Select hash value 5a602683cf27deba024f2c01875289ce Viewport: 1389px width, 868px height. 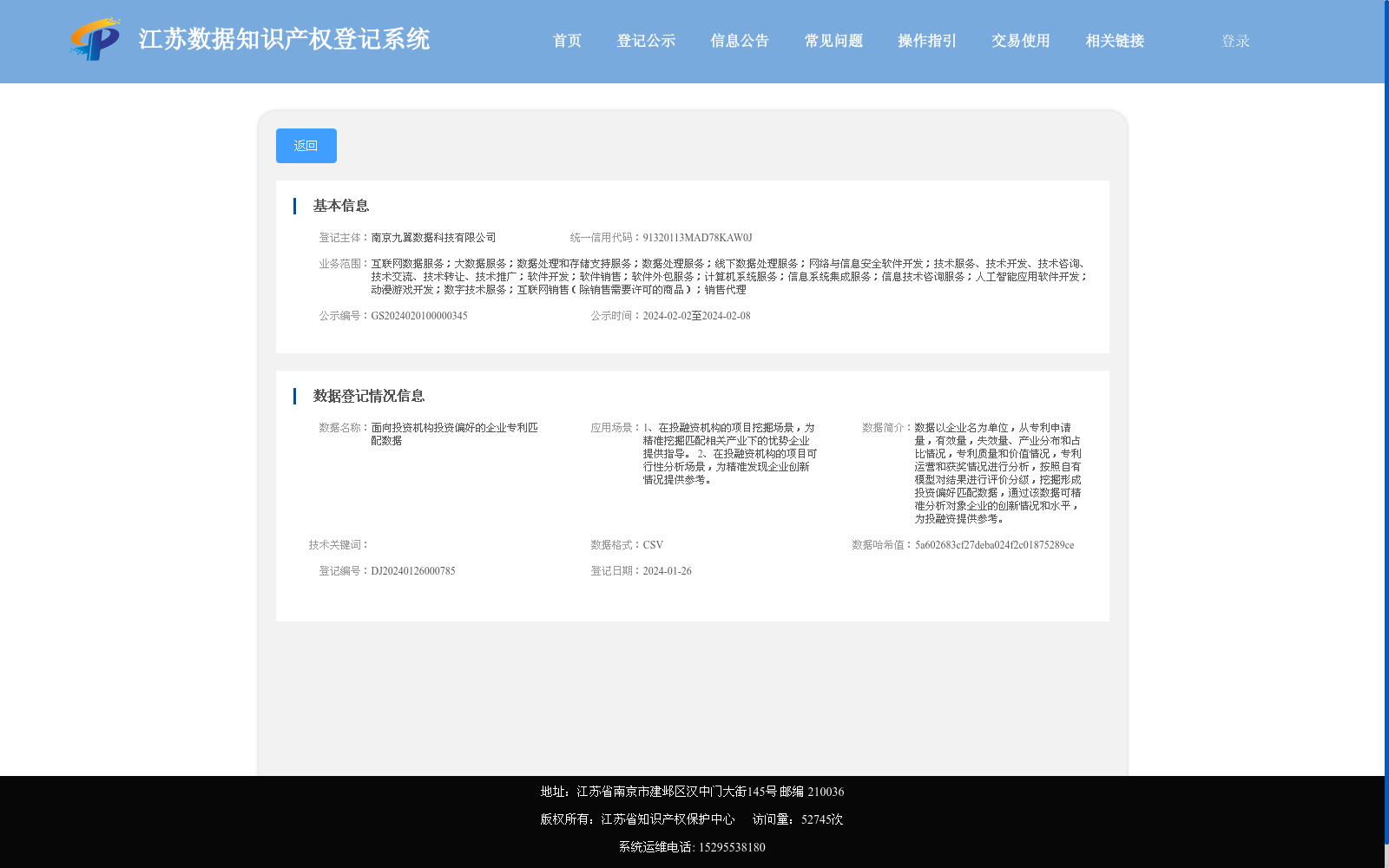[995, 545]
